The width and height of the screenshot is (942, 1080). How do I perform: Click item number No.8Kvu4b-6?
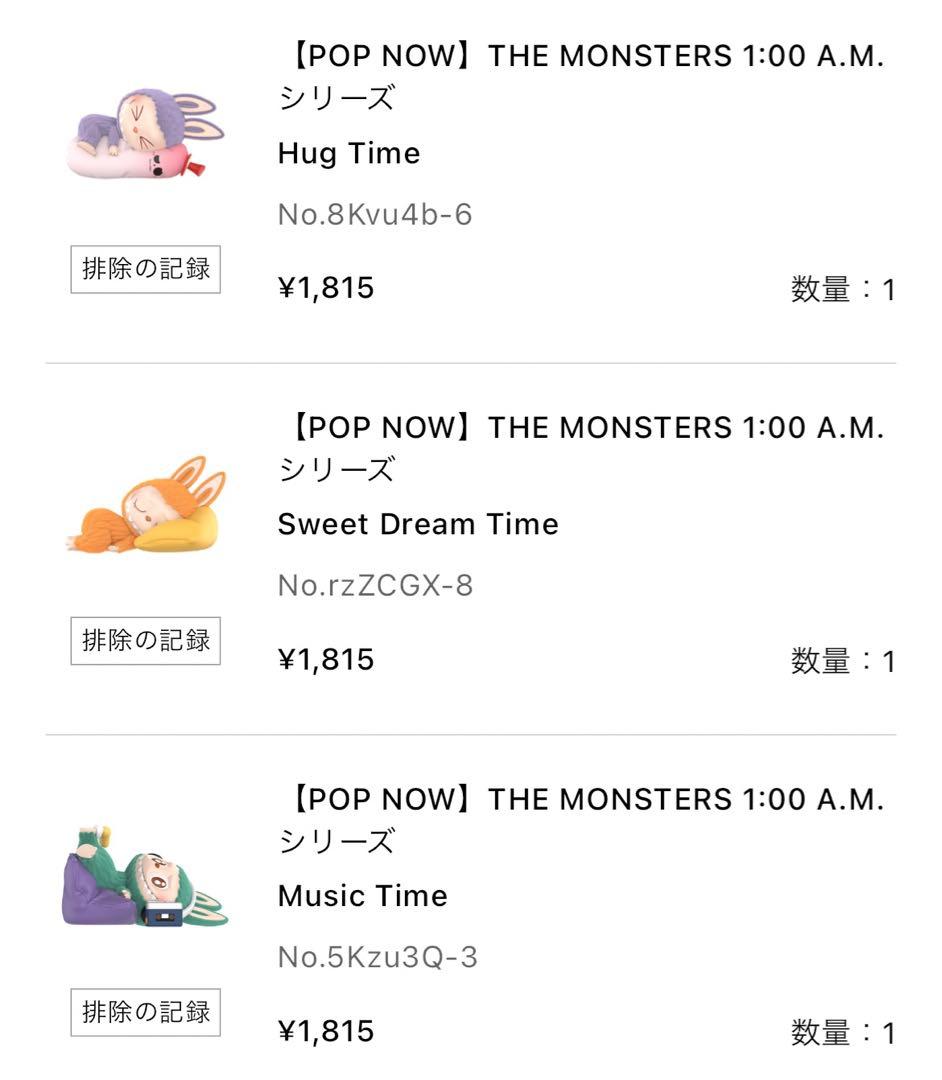coord(374,215)
